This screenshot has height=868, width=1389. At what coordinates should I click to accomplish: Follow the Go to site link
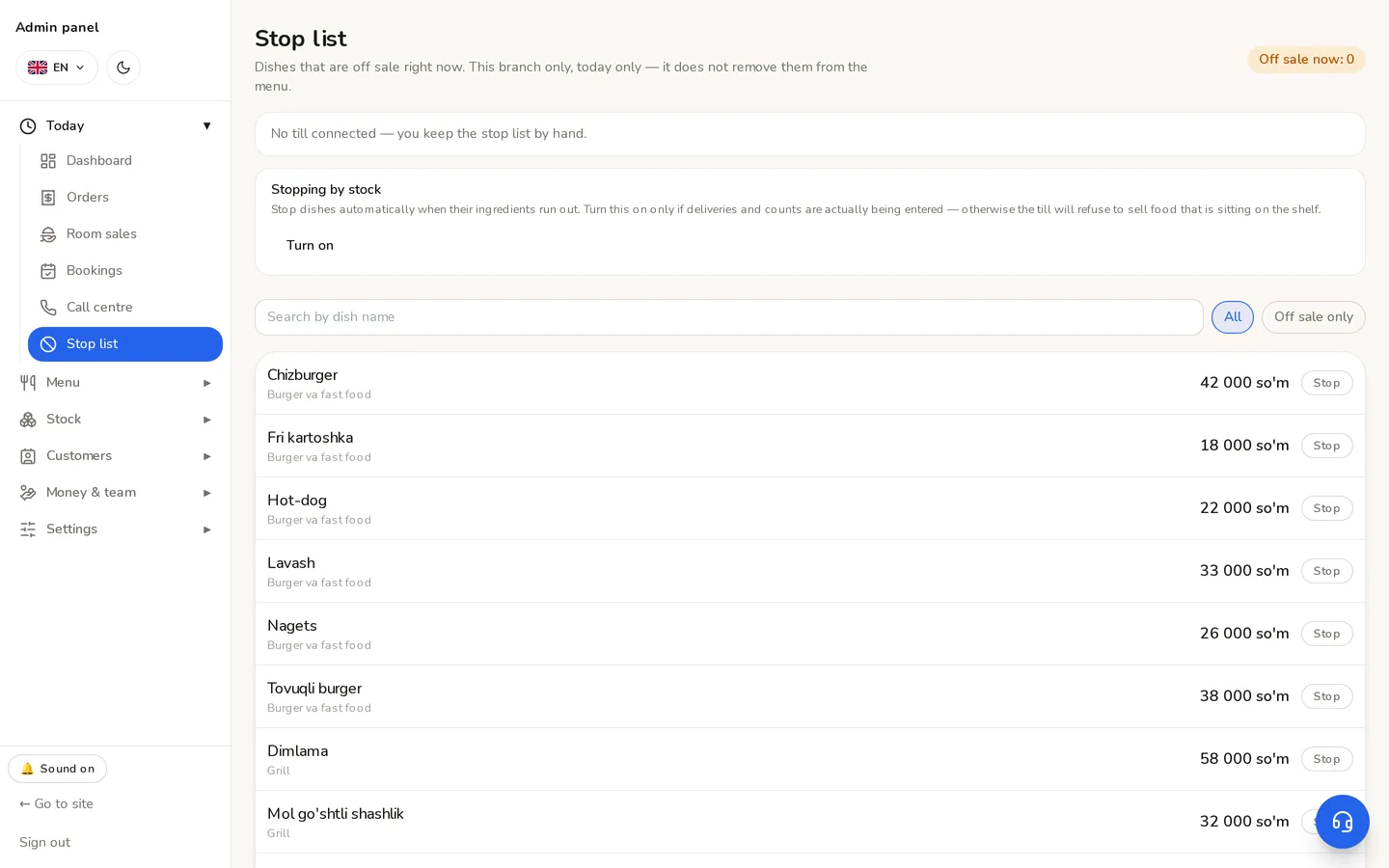(x=56, y=804)
